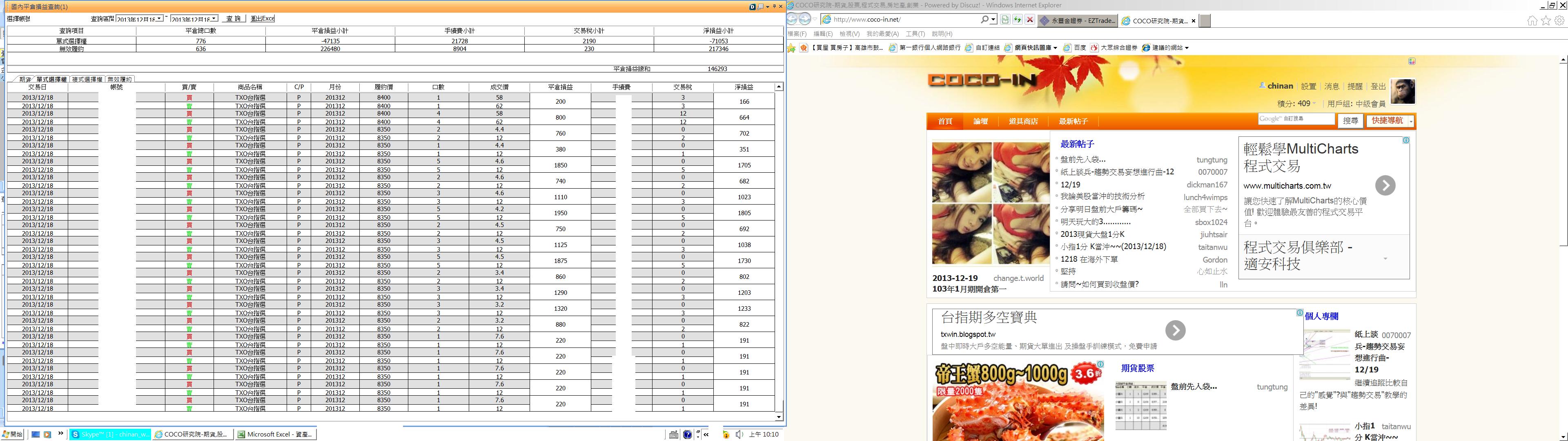Image resolution: width=1568 pixels, height=441 pixels.
Task: Click the Google custom search input field
Action: [1296, 119]
